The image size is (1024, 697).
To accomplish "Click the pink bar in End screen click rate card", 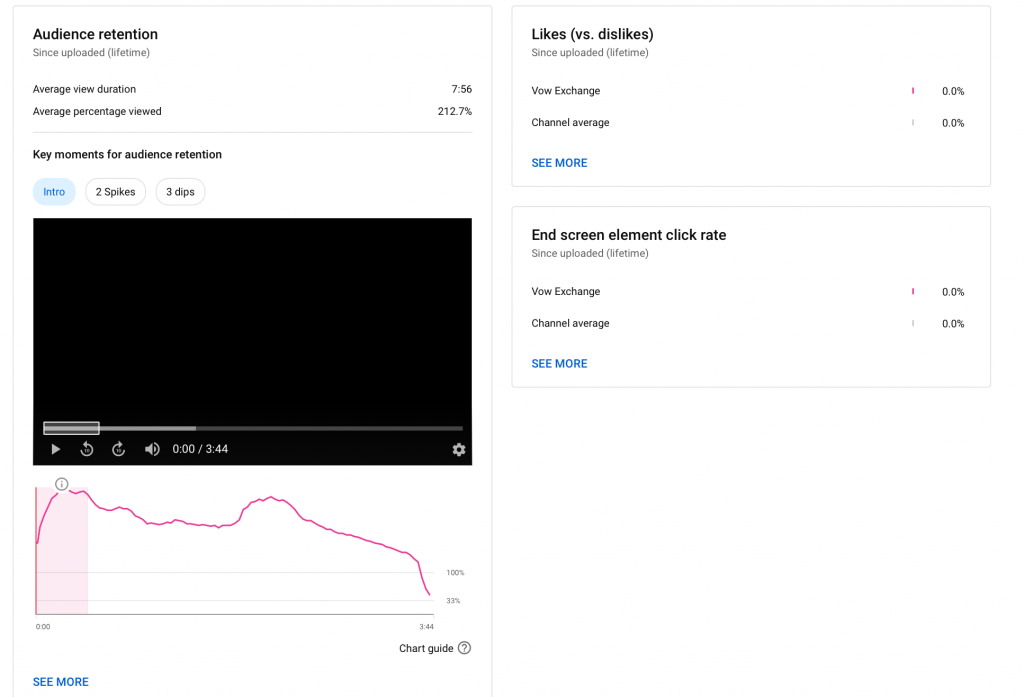I will 913,291.
